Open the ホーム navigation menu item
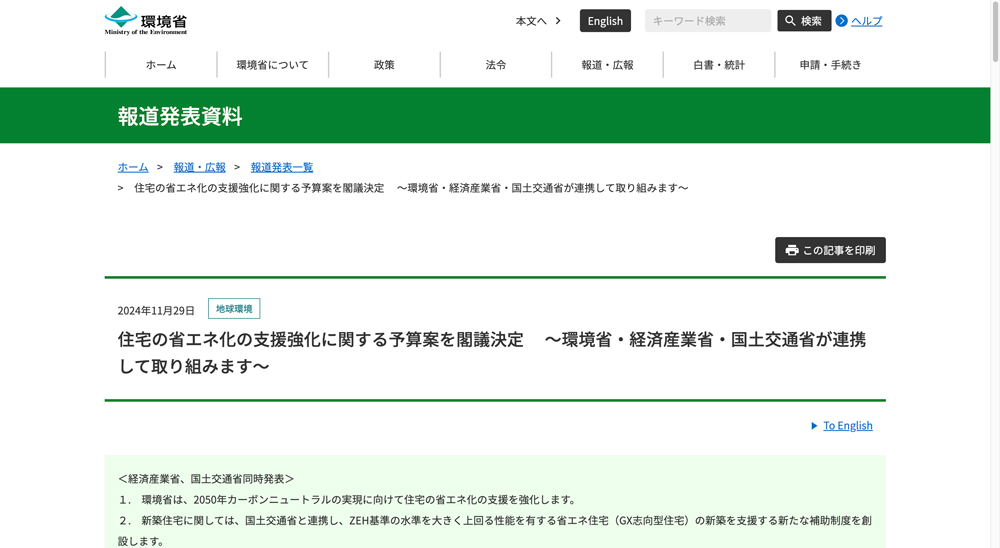Screen dimensions: 1000x548 [161, 65]
